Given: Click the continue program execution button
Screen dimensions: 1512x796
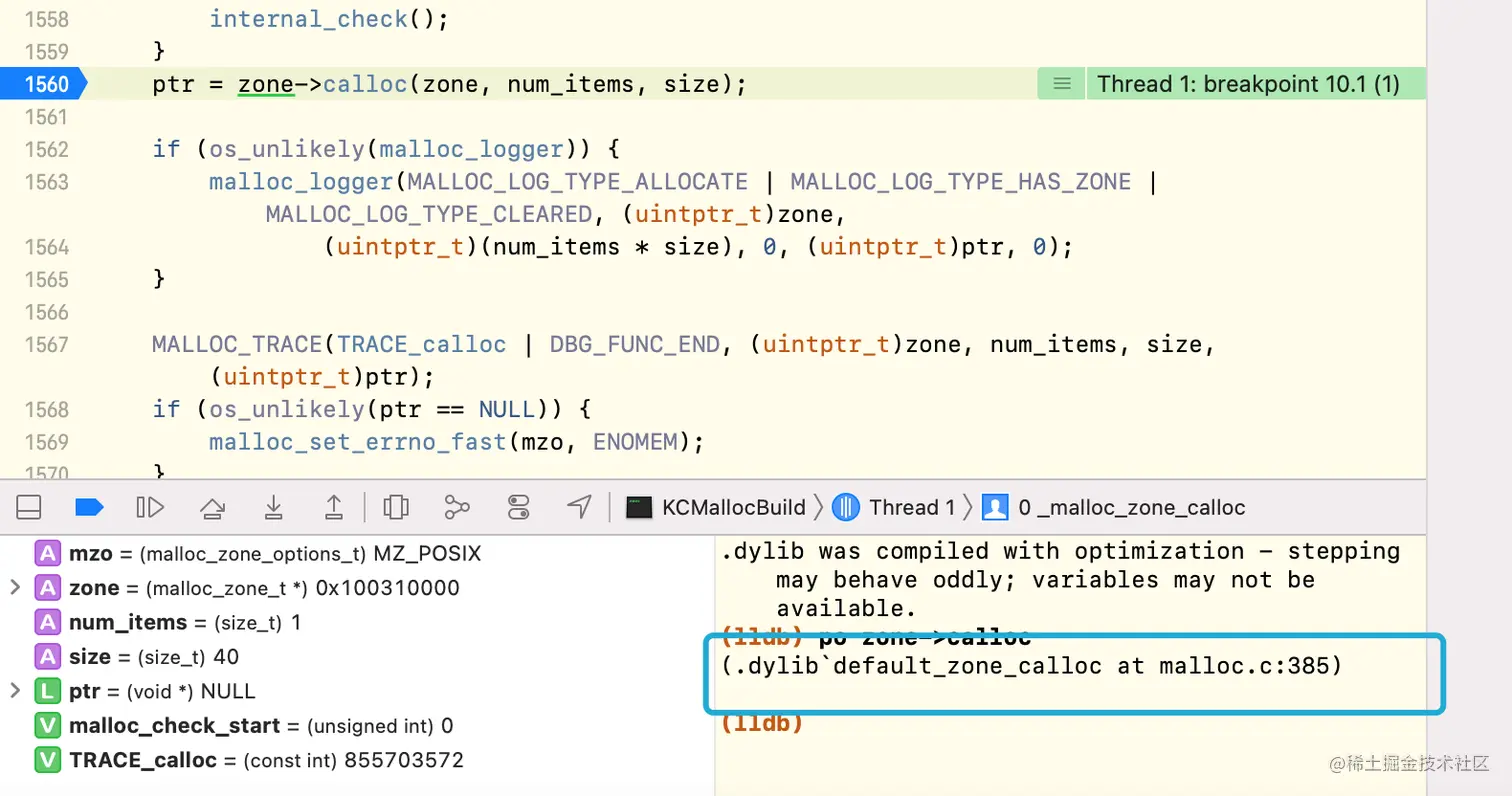Looking at the screenshot, I should tap(150, 507).
